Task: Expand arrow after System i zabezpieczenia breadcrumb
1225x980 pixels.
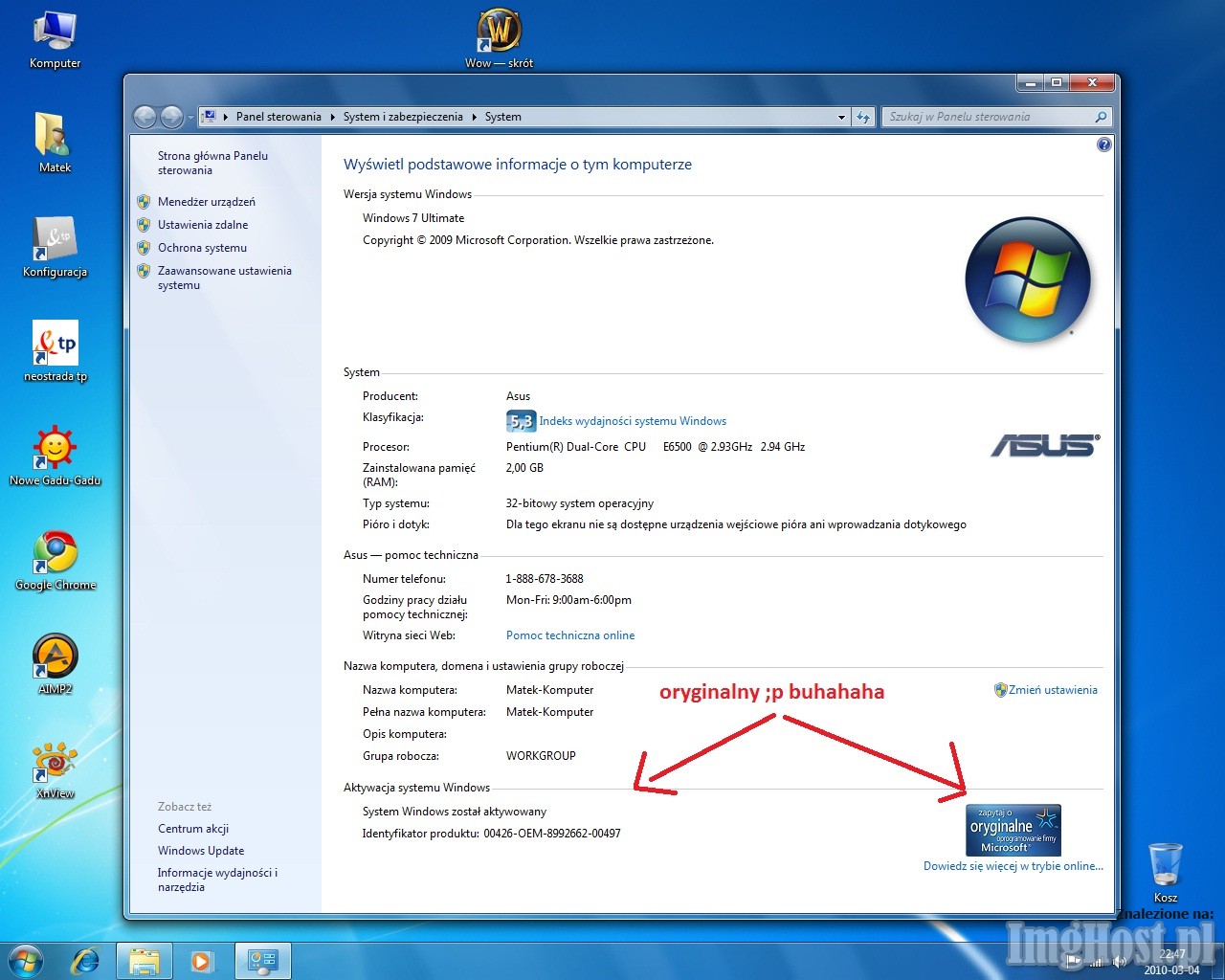Action: 474,117
